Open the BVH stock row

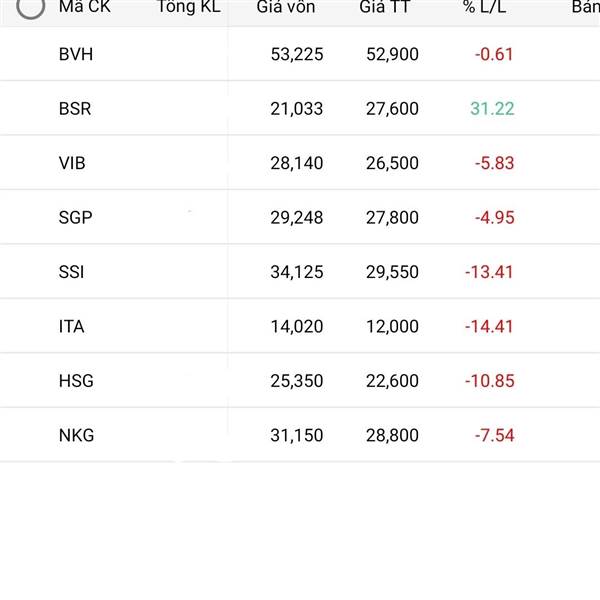click(x=300, y=54)
